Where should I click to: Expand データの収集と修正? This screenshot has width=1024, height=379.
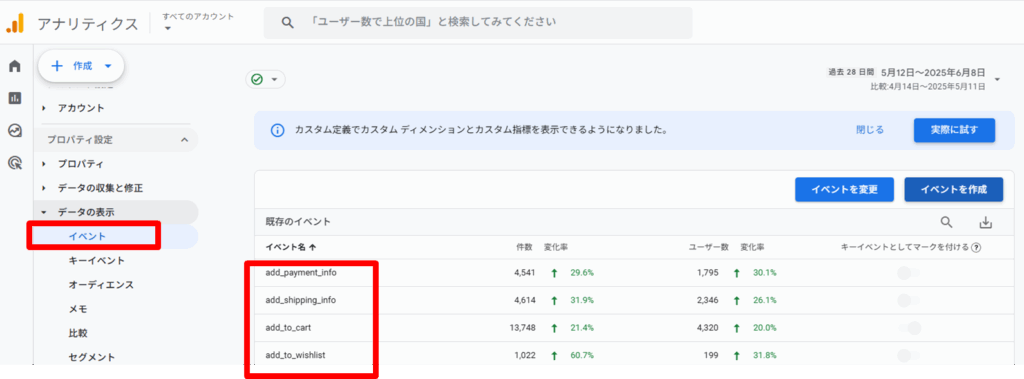(92, 188)
